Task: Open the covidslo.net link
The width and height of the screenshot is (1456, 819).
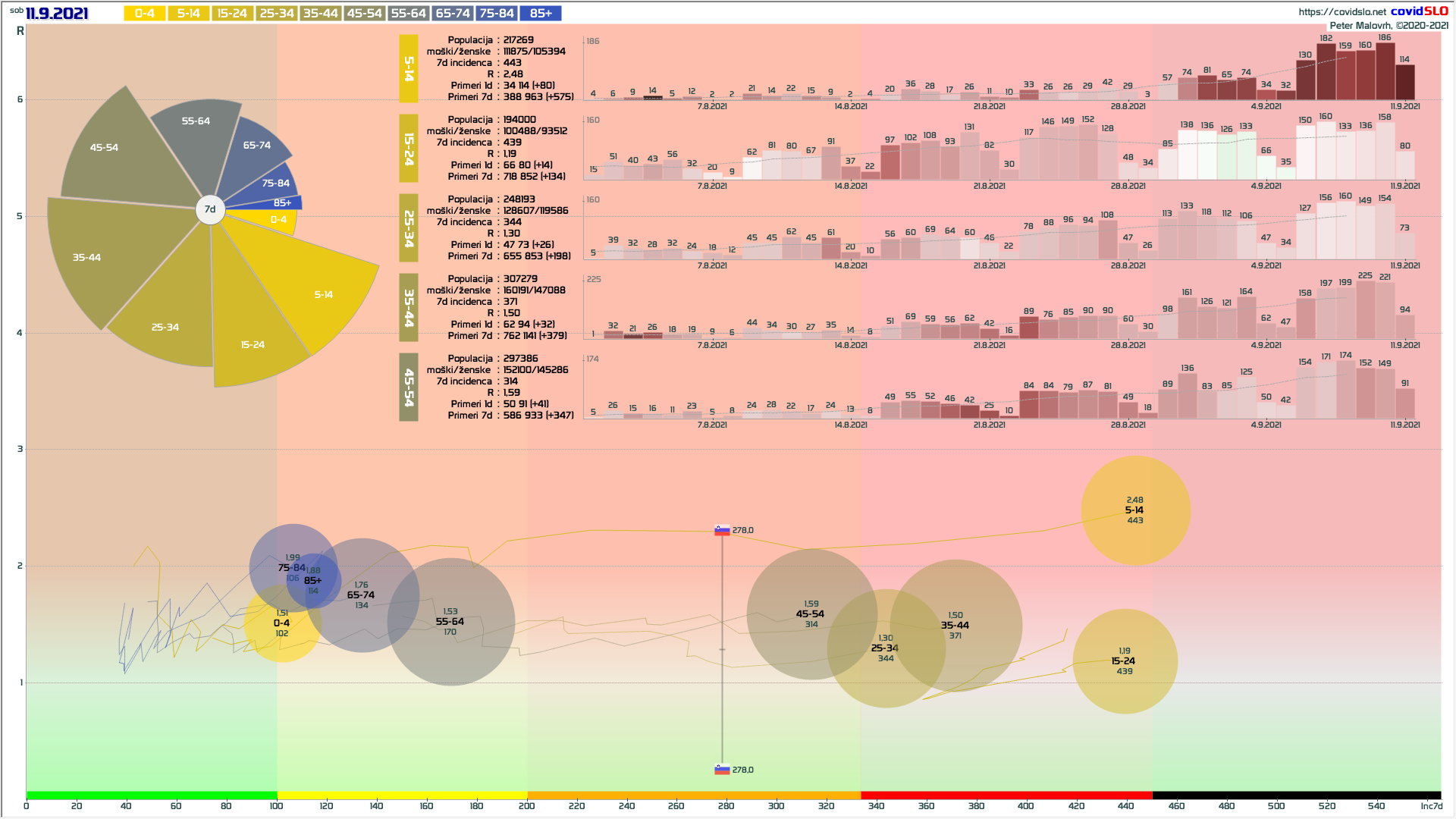Action: click(1341, 11)
